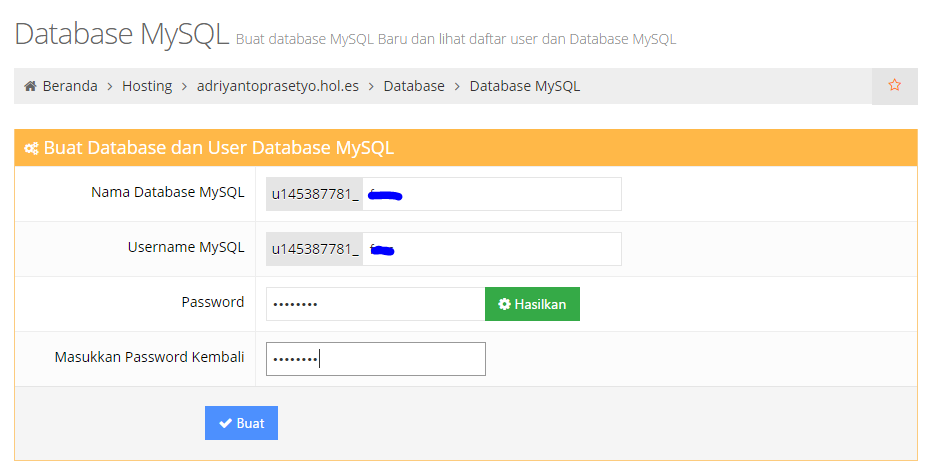Click the u145387781_ prefix of the username
This screenshot has width=937, height=471.
click(x=314, y=249)
